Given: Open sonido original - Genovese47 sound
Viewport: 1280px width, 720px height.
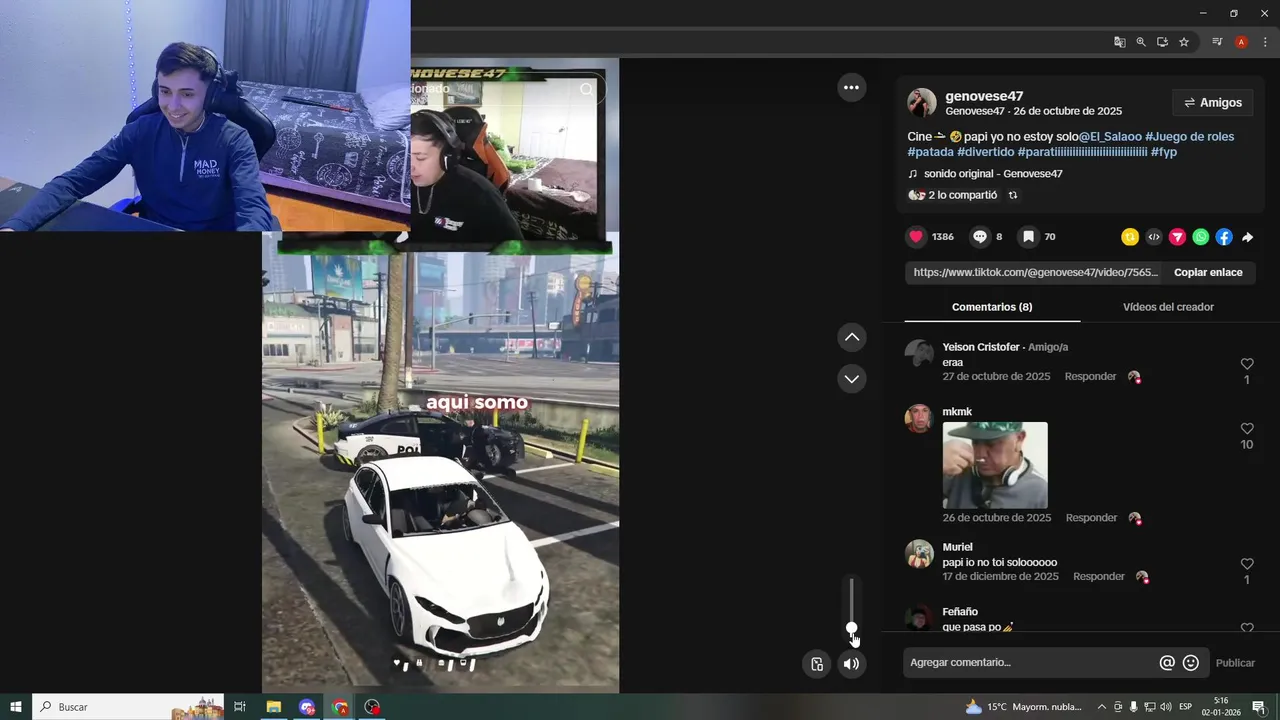Looking at the screenshot, I should 992,174.
